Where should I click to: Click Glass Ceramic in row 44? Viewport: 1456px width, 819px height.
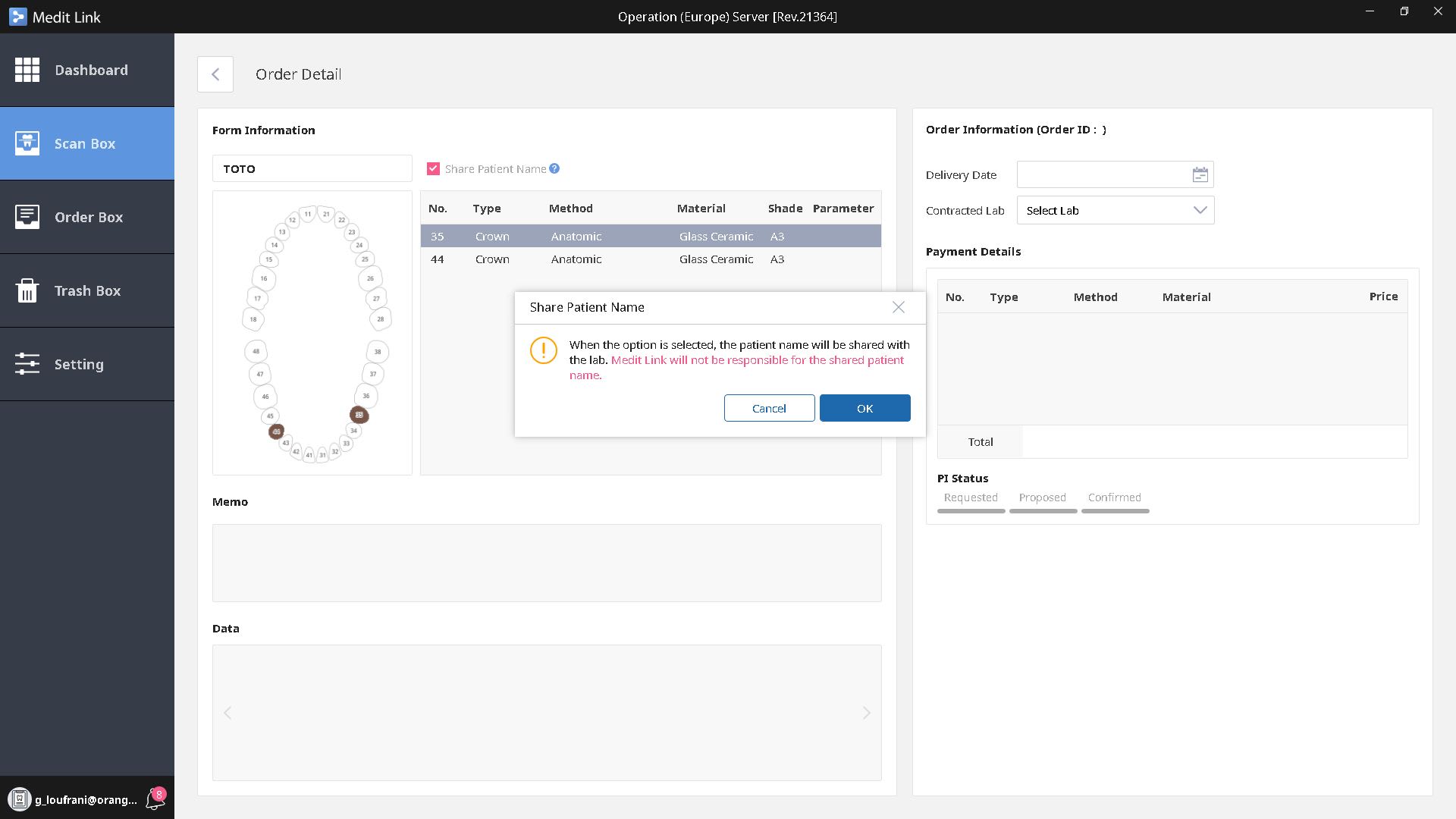click(716, 259)
